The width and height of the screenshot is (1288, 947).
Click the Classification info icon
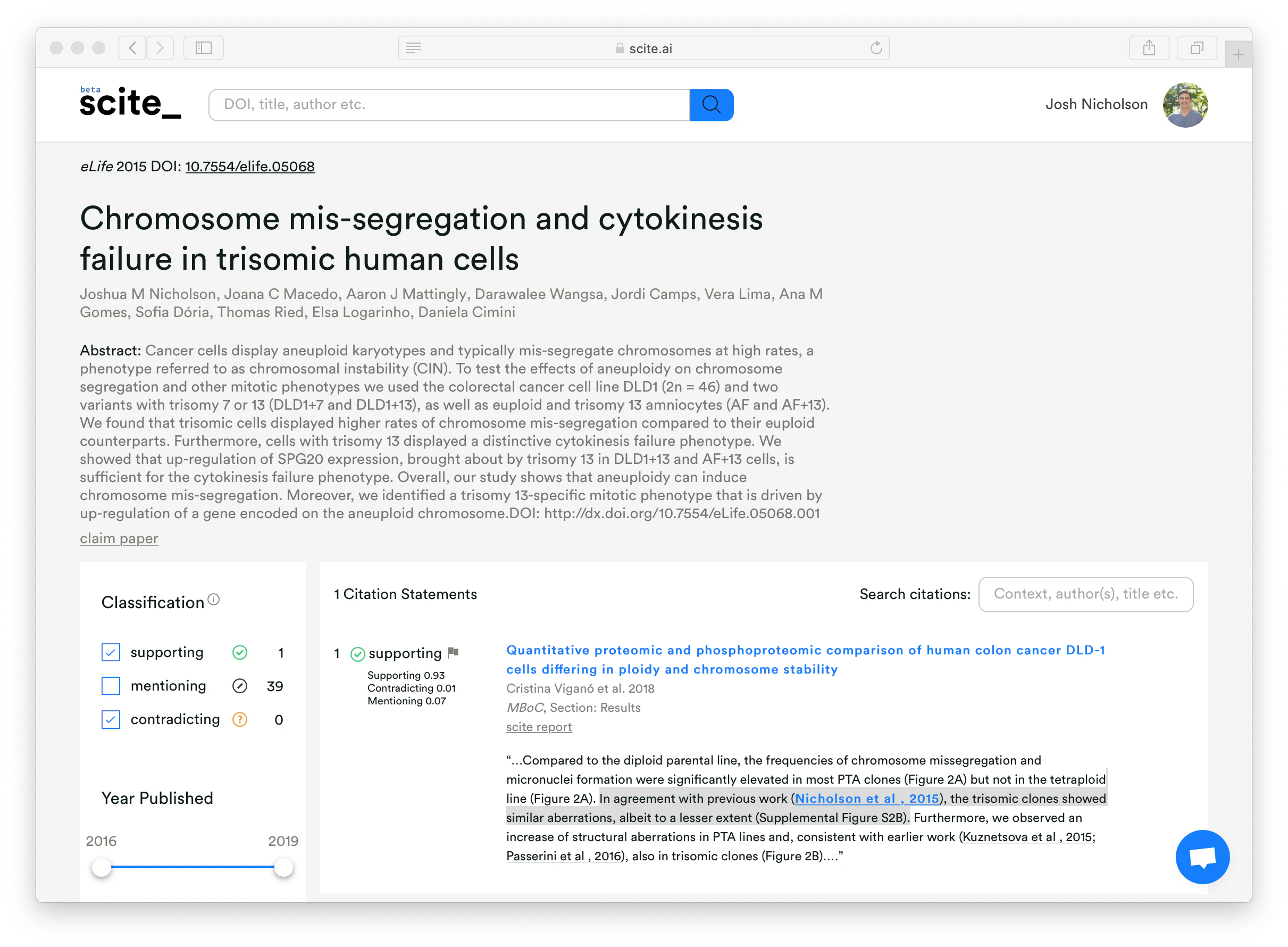pos(214,600)
